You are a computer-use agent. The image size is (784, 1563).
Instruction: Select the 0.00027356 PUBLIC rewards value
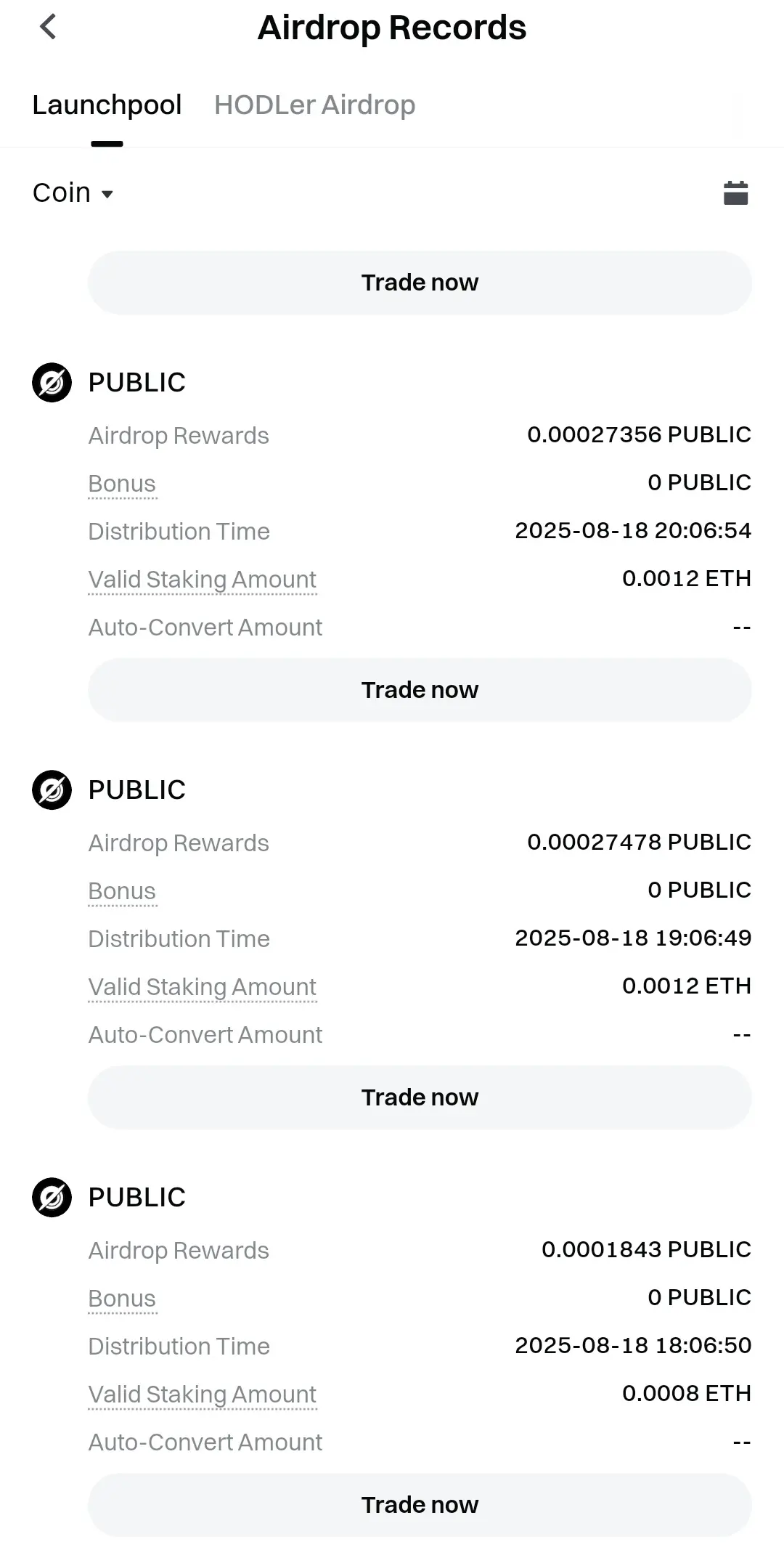[639, 434]
